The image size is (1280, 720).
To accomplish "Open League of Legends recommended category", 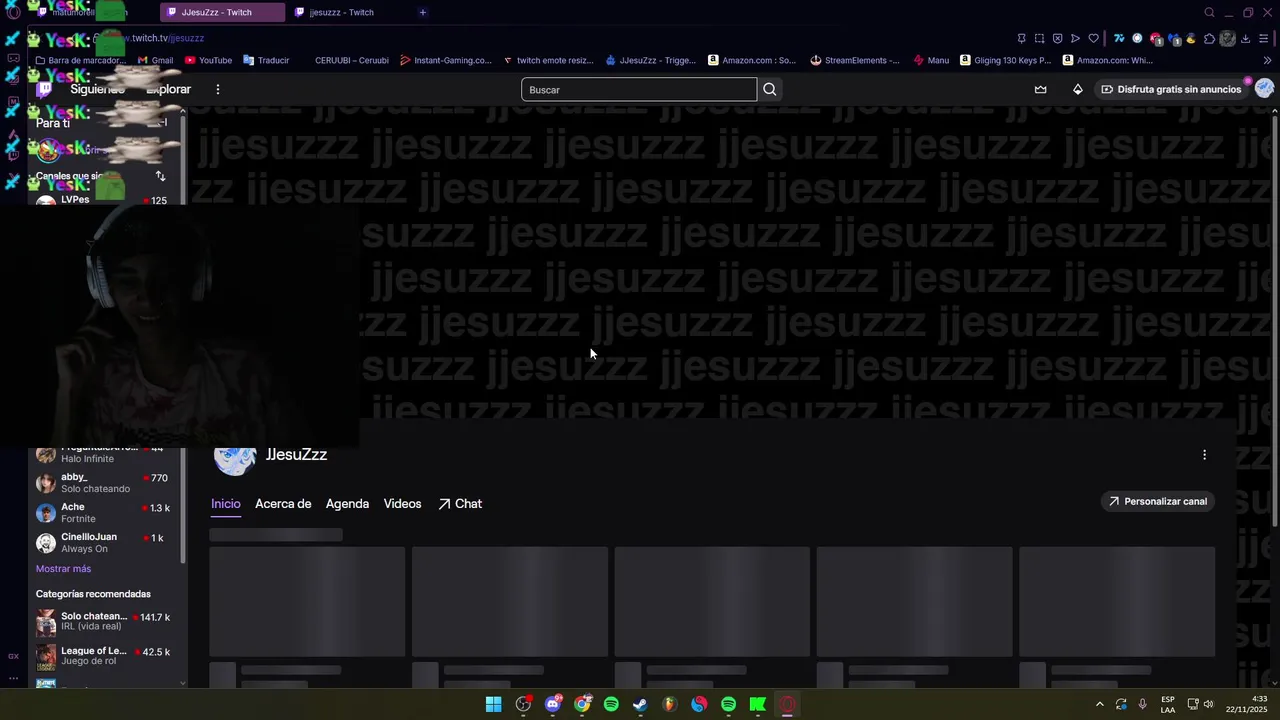I will [x=103, y=656].
